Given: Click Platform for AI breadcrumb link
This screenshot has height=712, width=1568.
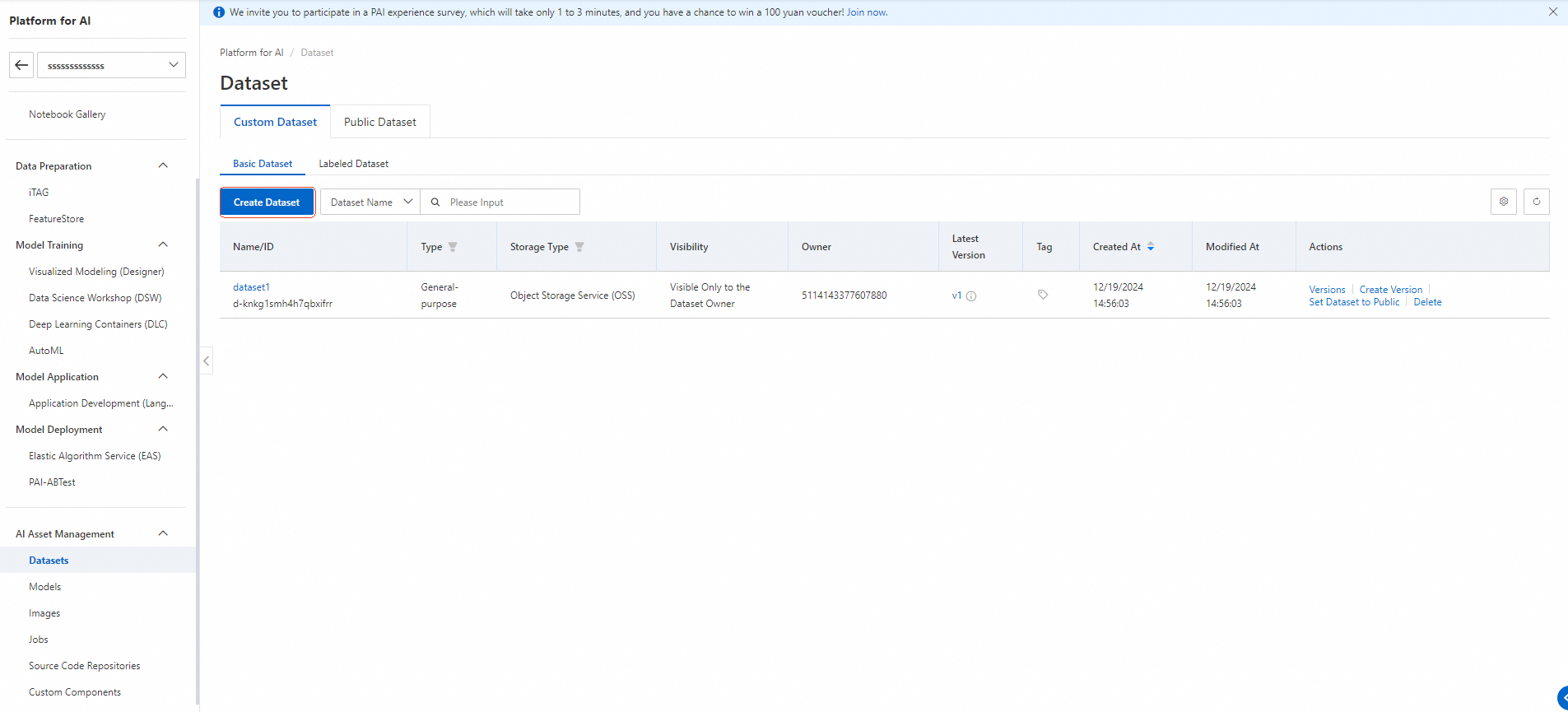Looking at the screenshot, I should [x=252, y=53].
